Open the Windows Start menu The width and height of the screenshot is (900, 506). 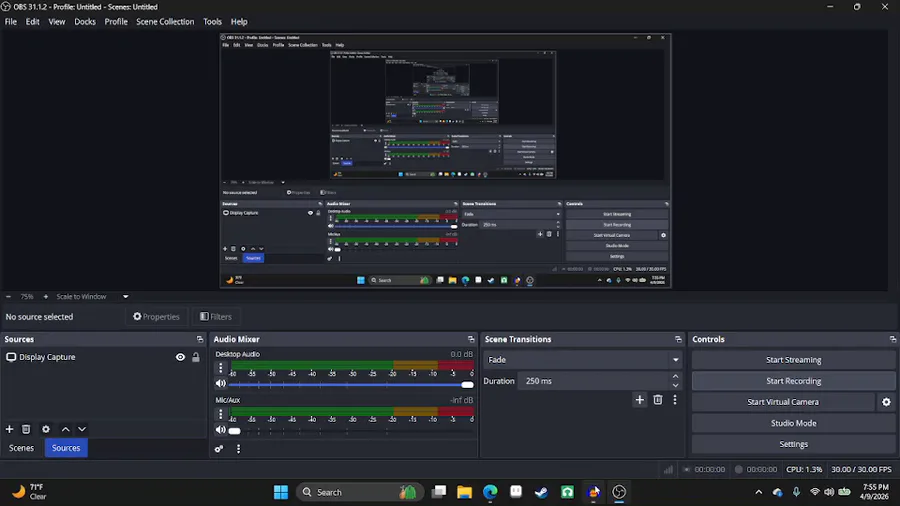281,492
